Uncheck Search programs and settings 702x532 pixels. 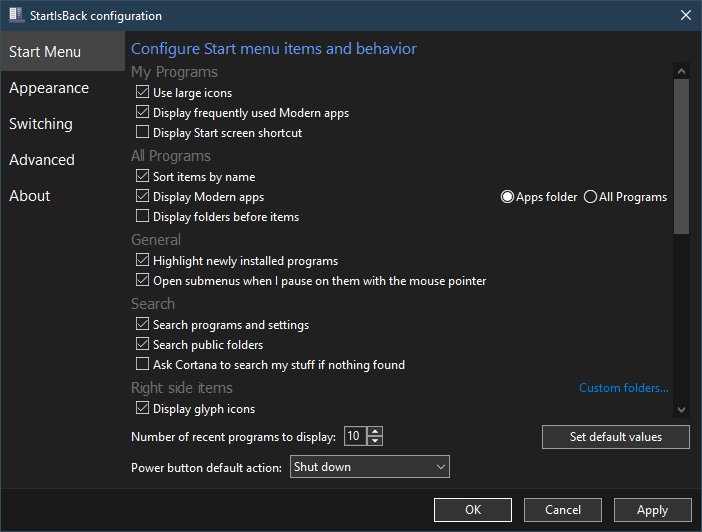[x=142, y=324]
